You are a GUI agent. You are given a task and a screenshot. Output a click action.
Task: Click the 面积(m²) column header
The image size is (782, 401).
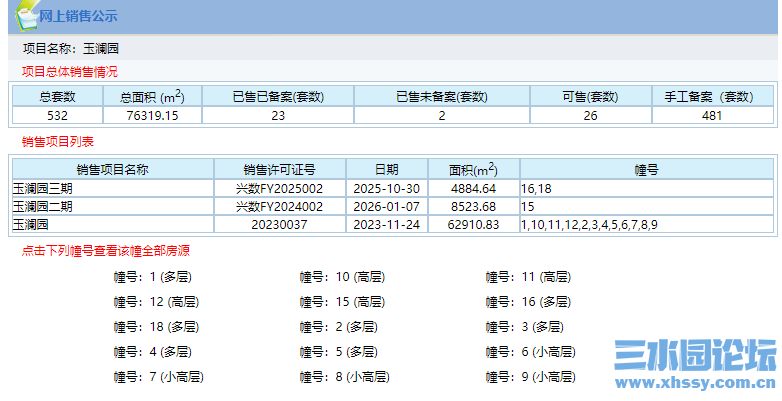tap(473, 170)
